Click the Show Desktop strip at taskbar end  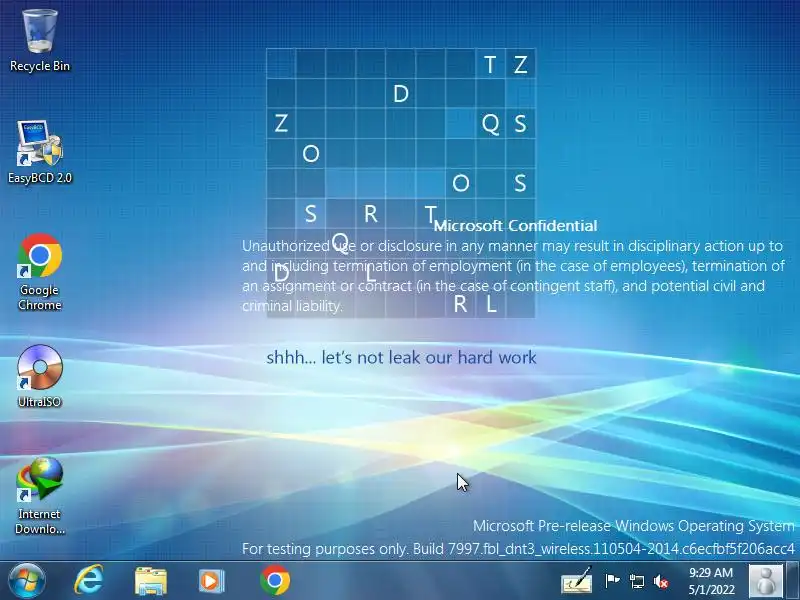(x=793, y=581)
